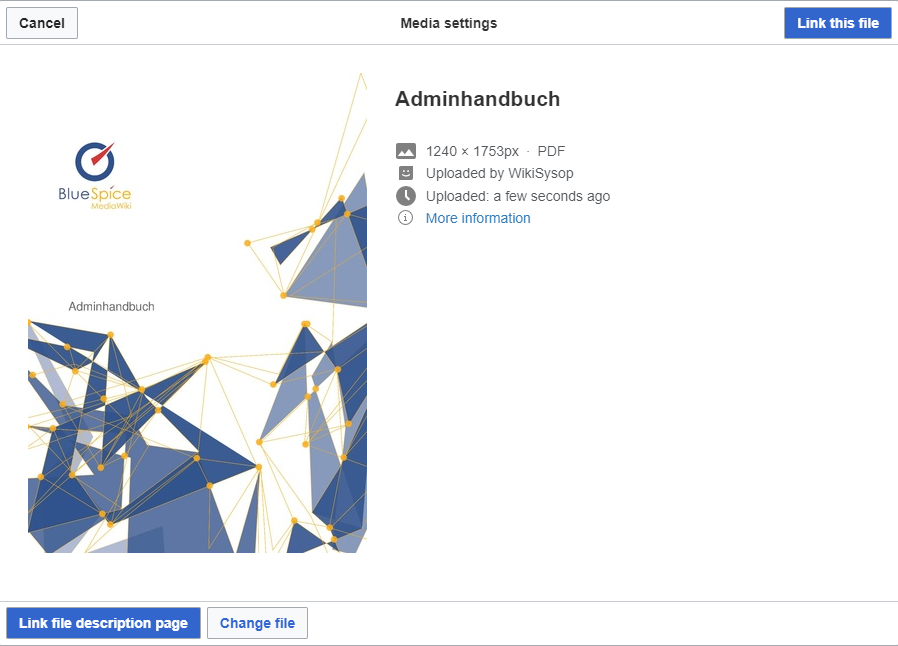
Task: Click the Adminhandbuch caption inside the preview
Action: point(111,307)
